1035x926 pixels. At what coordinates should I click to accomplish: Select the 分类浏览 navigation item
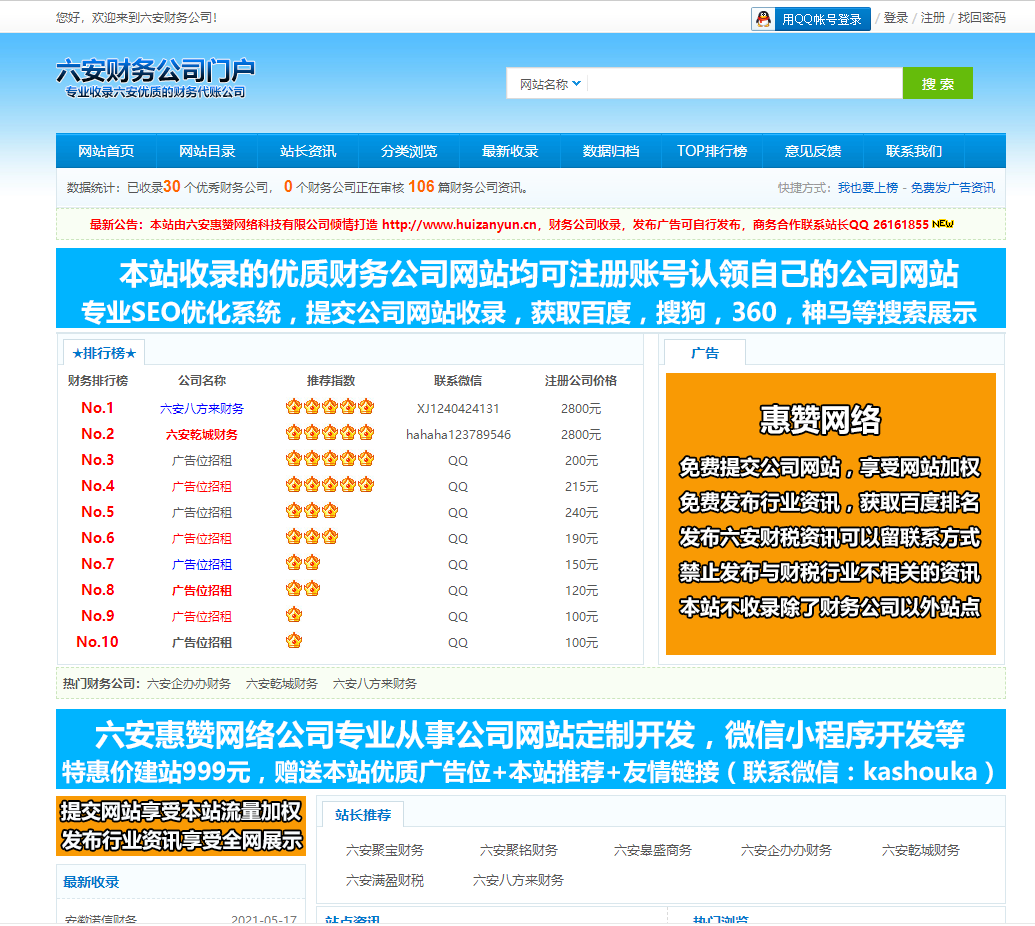(409, 151)
